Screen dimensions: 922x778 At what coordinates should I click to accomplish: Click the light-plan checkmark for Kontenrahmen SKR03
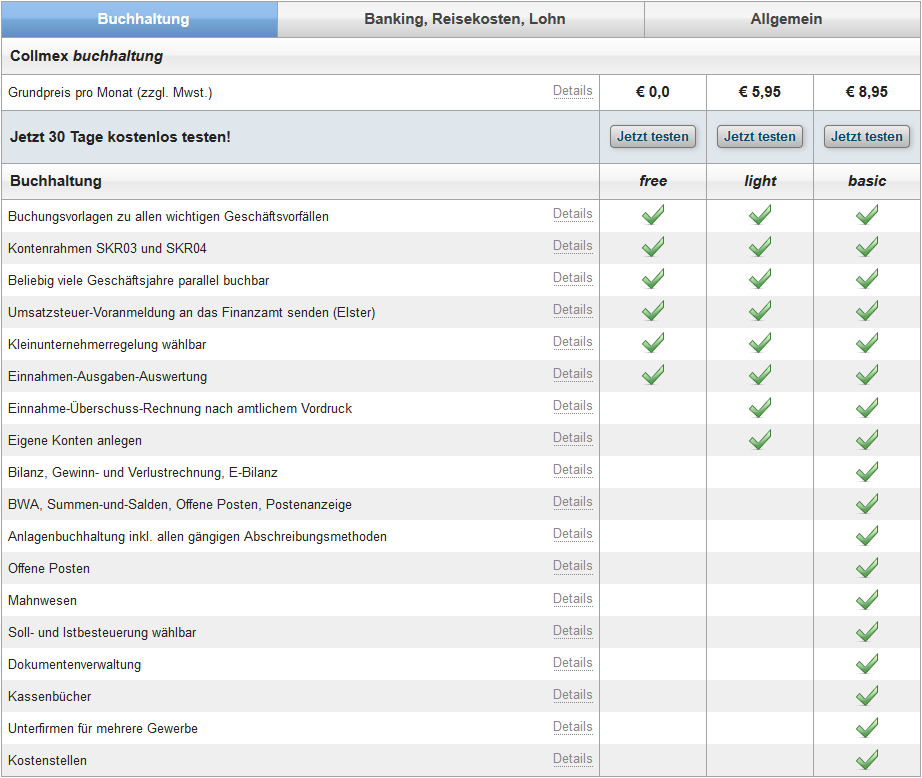pos(760,246)
